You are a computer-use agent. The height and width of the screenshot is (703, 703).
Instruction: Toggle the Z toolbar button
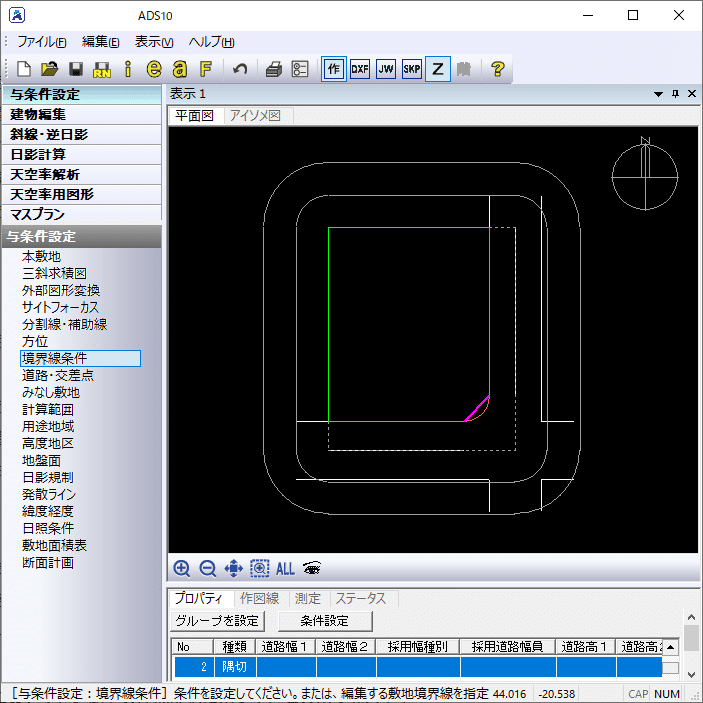[438, 69]
